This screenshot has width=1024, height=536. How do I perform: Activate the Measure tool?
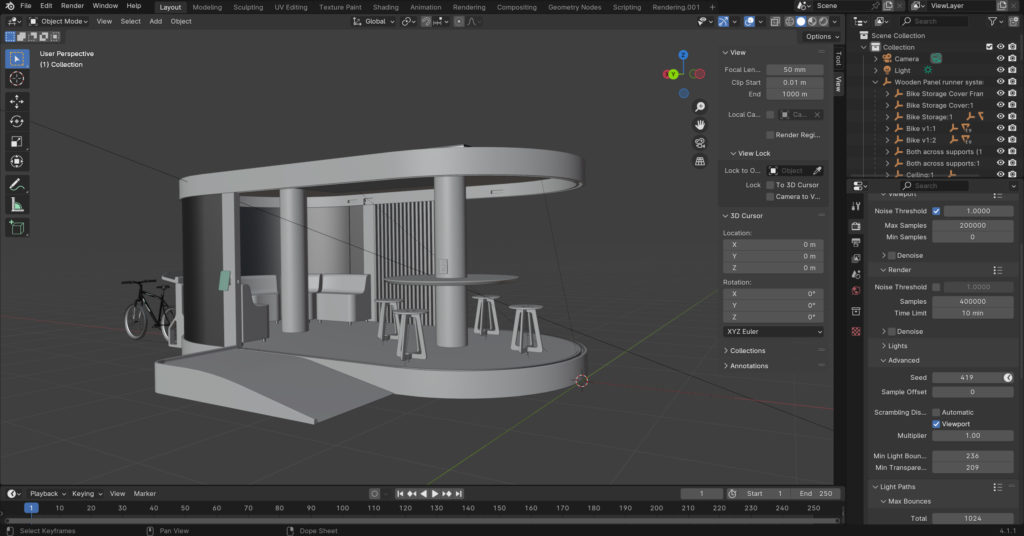(17, 205)
